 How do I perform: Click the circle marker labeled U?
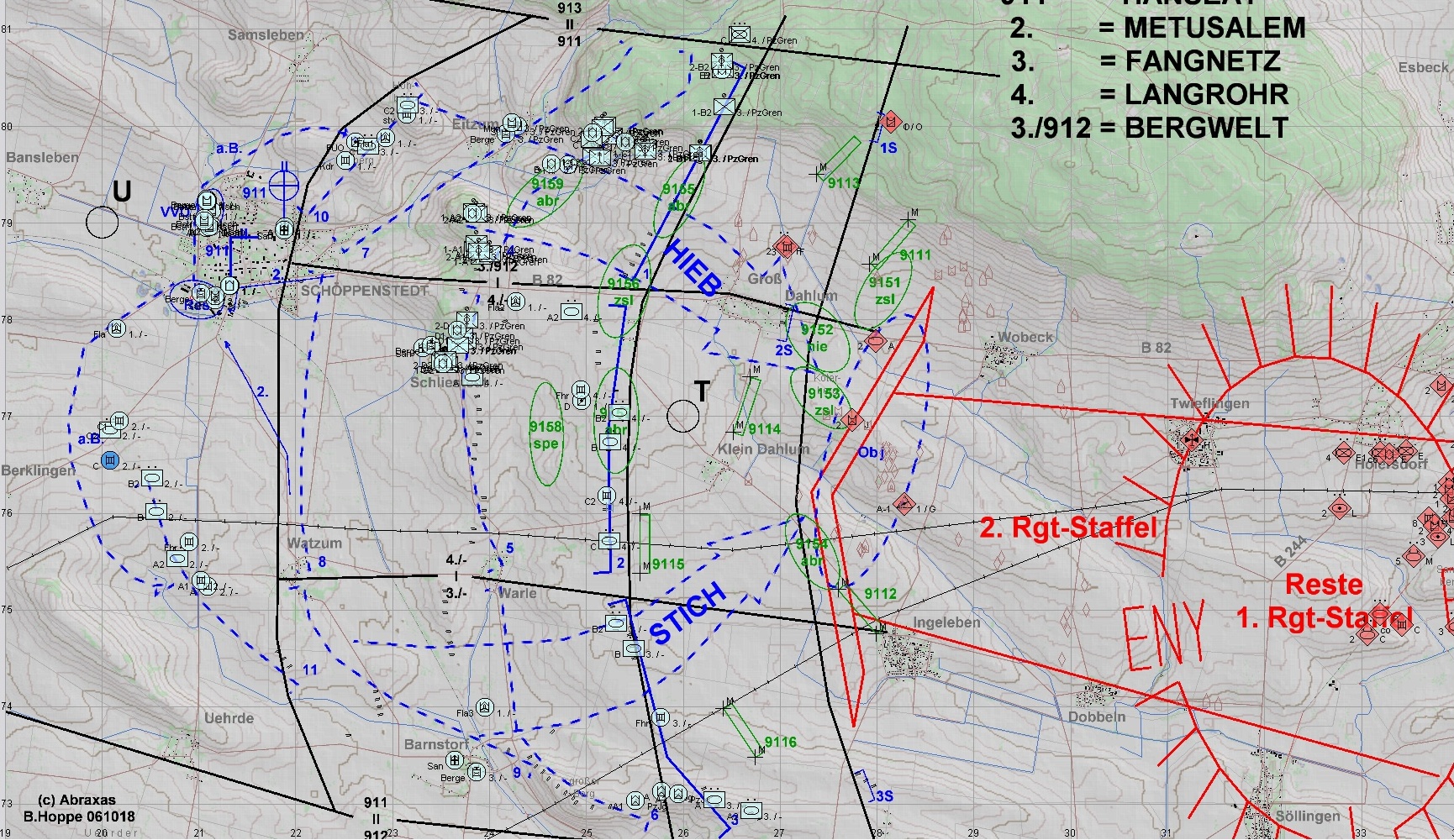(103, 222)
